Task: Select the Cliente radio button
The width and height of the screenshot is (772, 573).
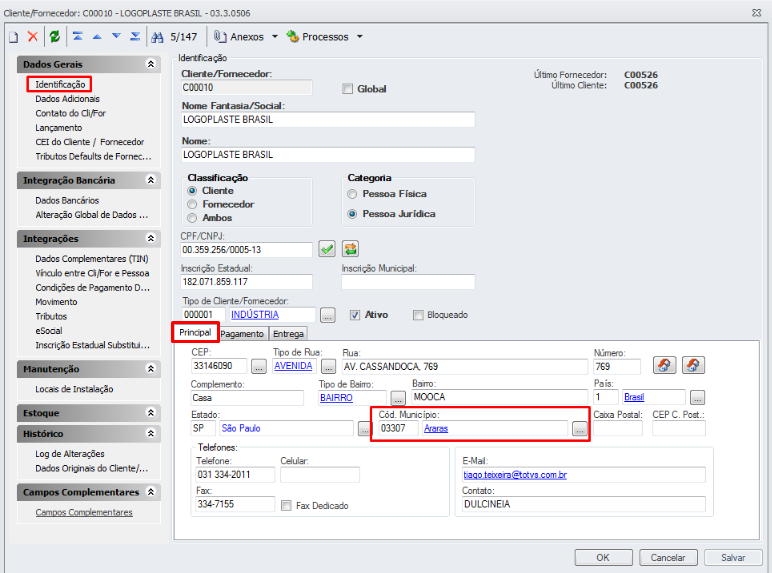Action: click(x=192, y=191)
